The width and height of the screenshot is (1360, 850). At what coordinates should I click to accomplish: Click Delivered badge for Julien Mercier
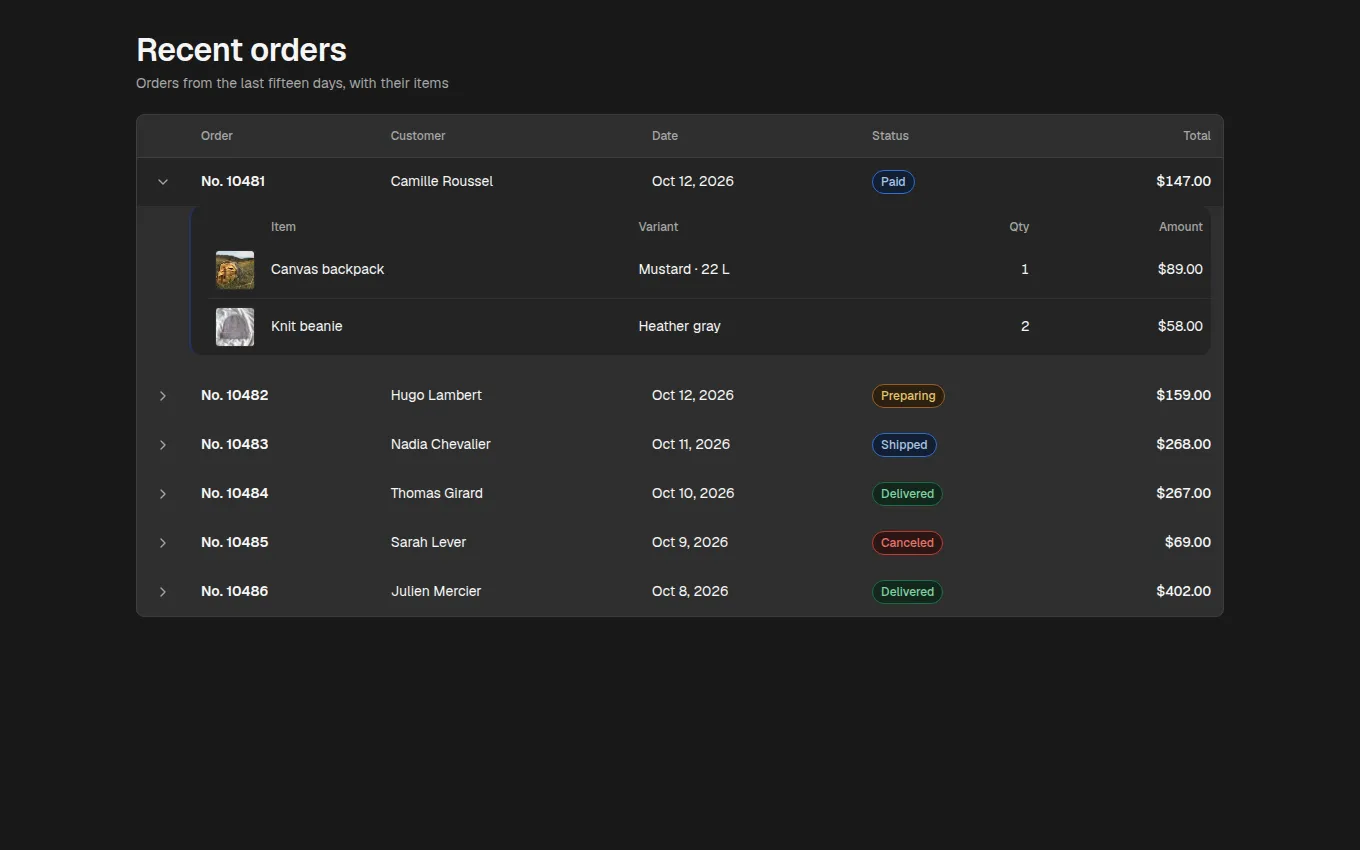[x=907, y=592]
